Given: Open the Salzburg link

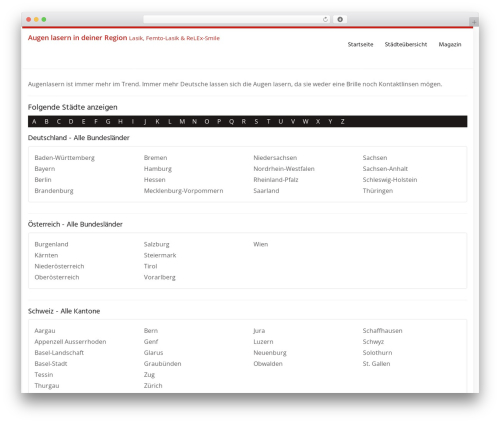Looking at the screenshot, I should tap(156, 244).
